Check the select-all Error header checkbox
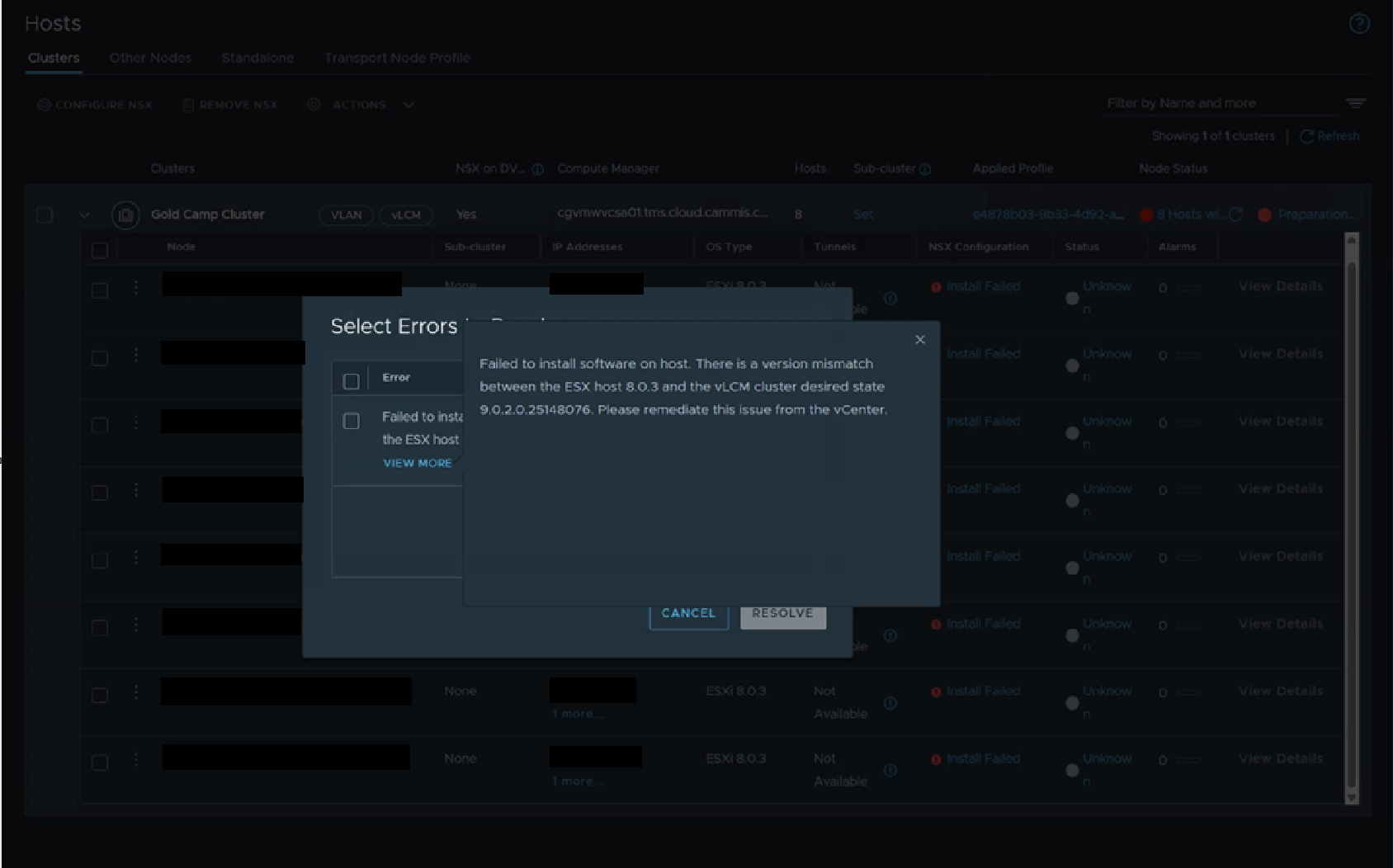1393x868 pixels. pyautogui.click(x=351, y=380)
